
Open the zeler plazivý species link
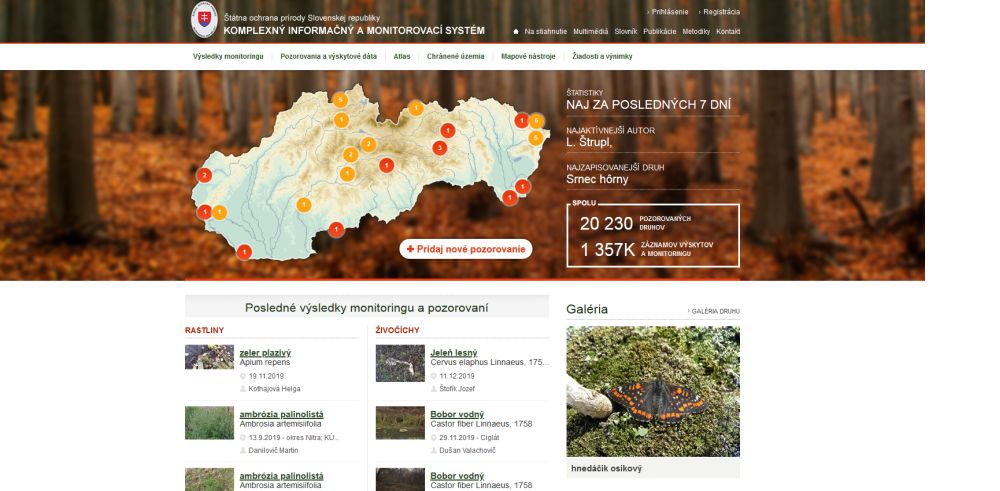pos(265,353)
